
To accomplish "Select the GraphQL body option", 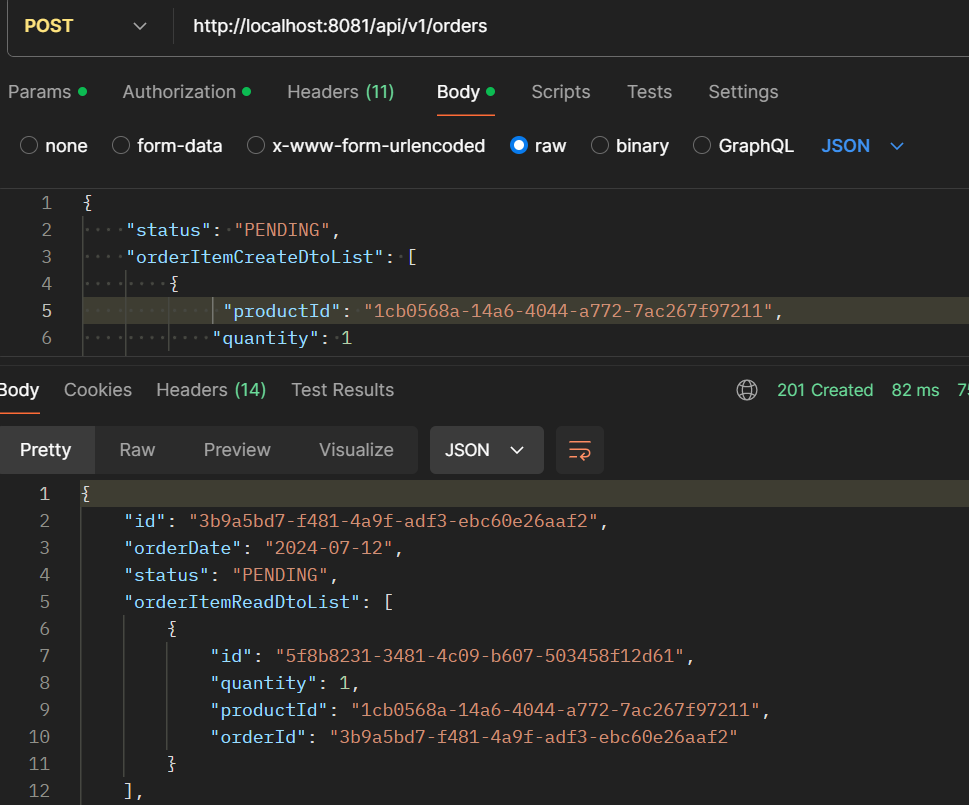I will coord(702,146).
